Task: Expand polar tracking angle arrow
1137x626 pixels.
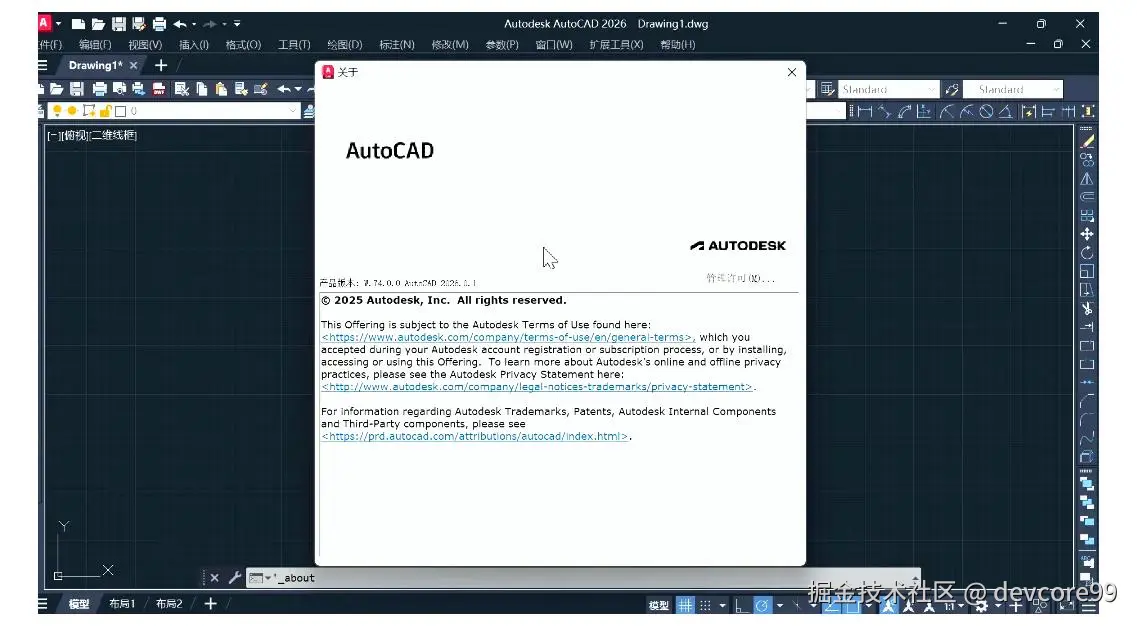Action: click(780, 605)
